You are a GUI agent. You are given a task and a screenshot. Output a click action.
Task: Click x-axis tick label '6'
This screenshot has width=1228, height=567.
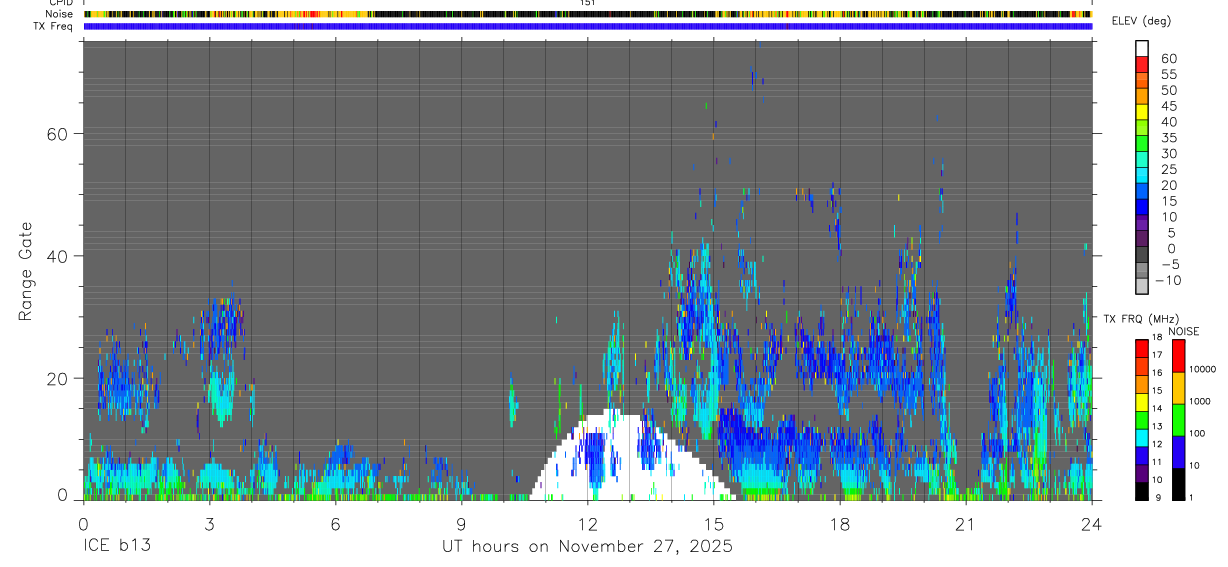click(x=336, y=524)
